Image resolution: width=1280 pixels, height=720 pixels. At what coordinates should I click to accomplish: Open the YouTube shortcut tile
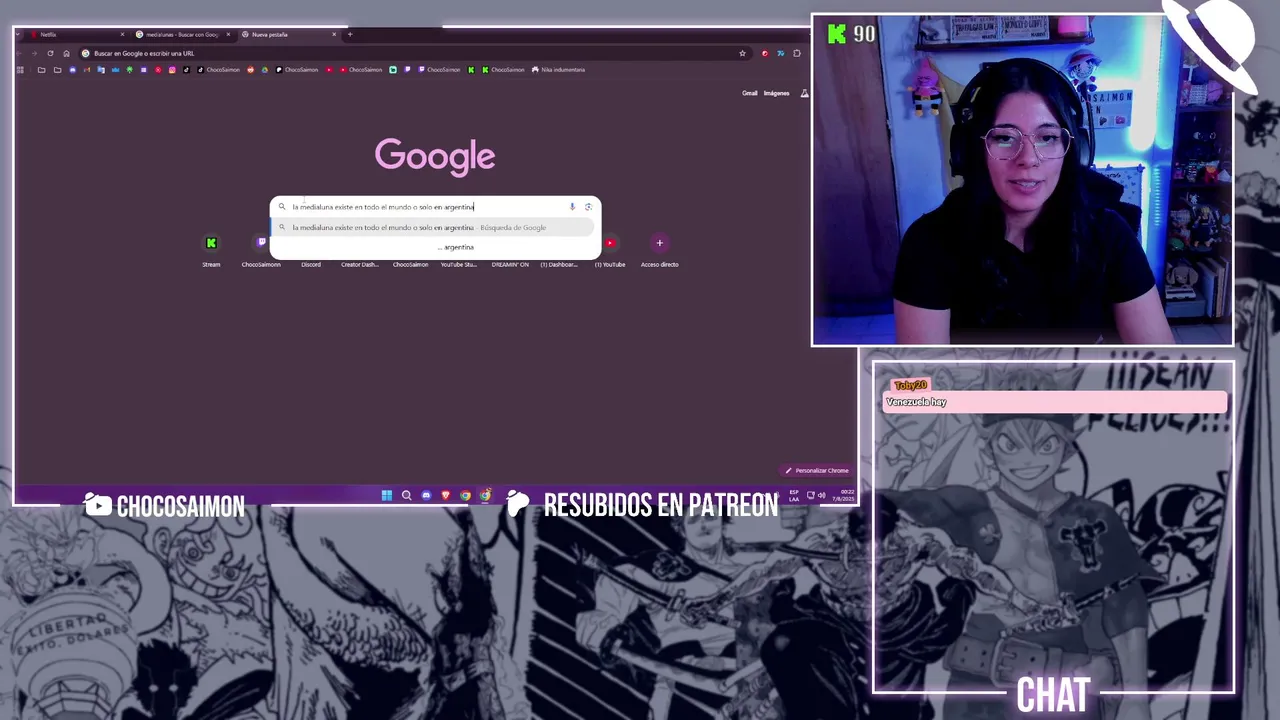610,249
